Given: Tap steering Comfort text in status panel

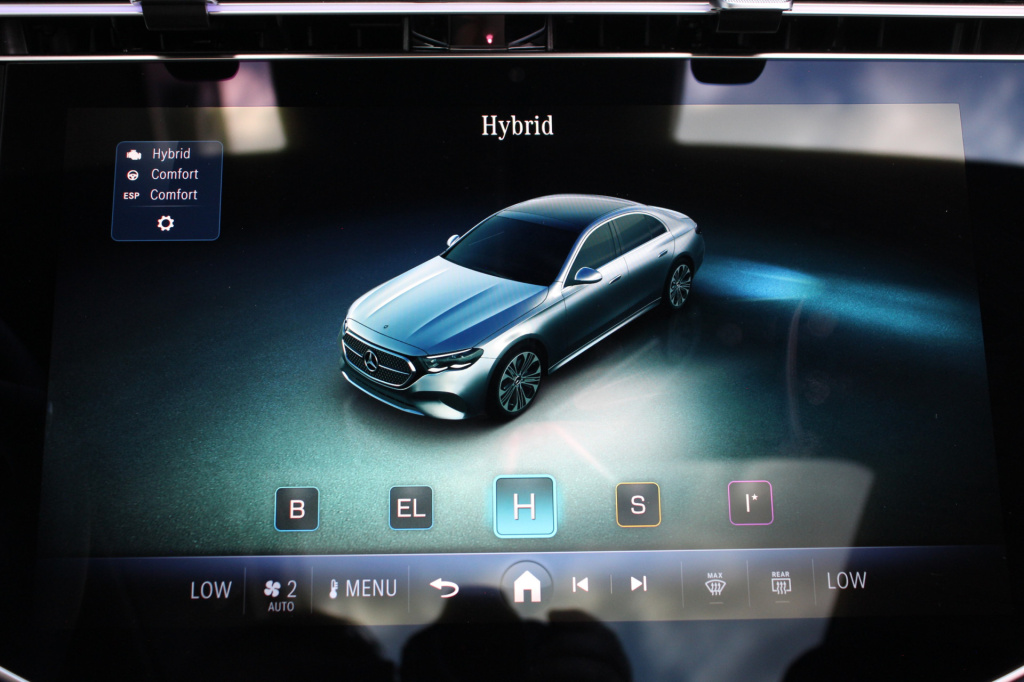Looking at the screenshot, I should click(174, 174).
